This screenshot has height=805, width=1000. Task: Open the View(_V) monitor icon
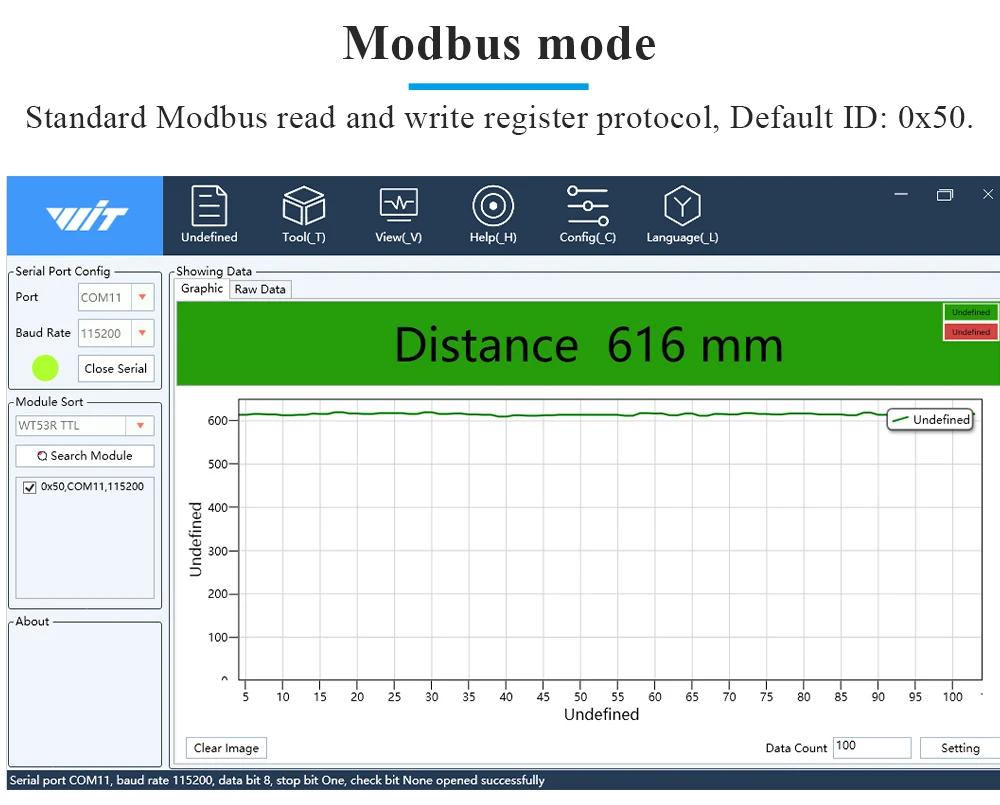click(398, 206)
